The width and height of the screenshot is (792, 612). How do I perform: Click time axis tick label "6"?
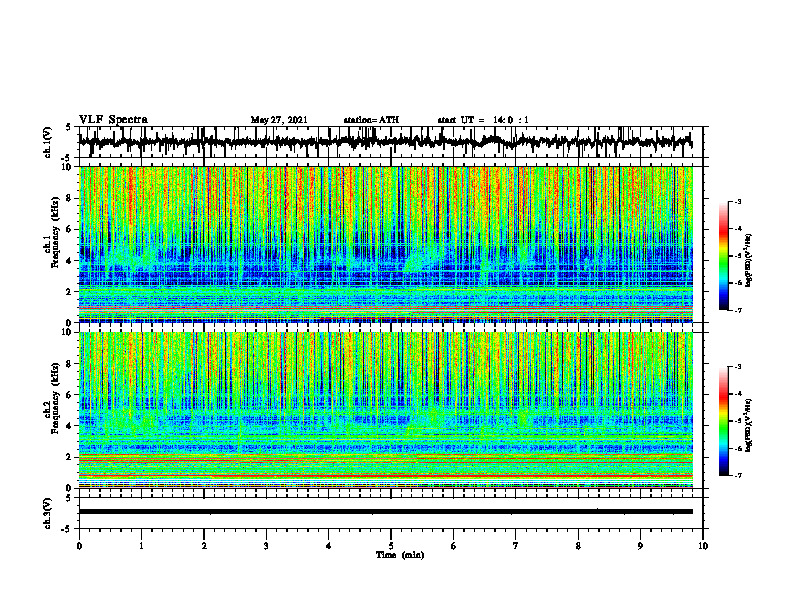pos(454,546)
